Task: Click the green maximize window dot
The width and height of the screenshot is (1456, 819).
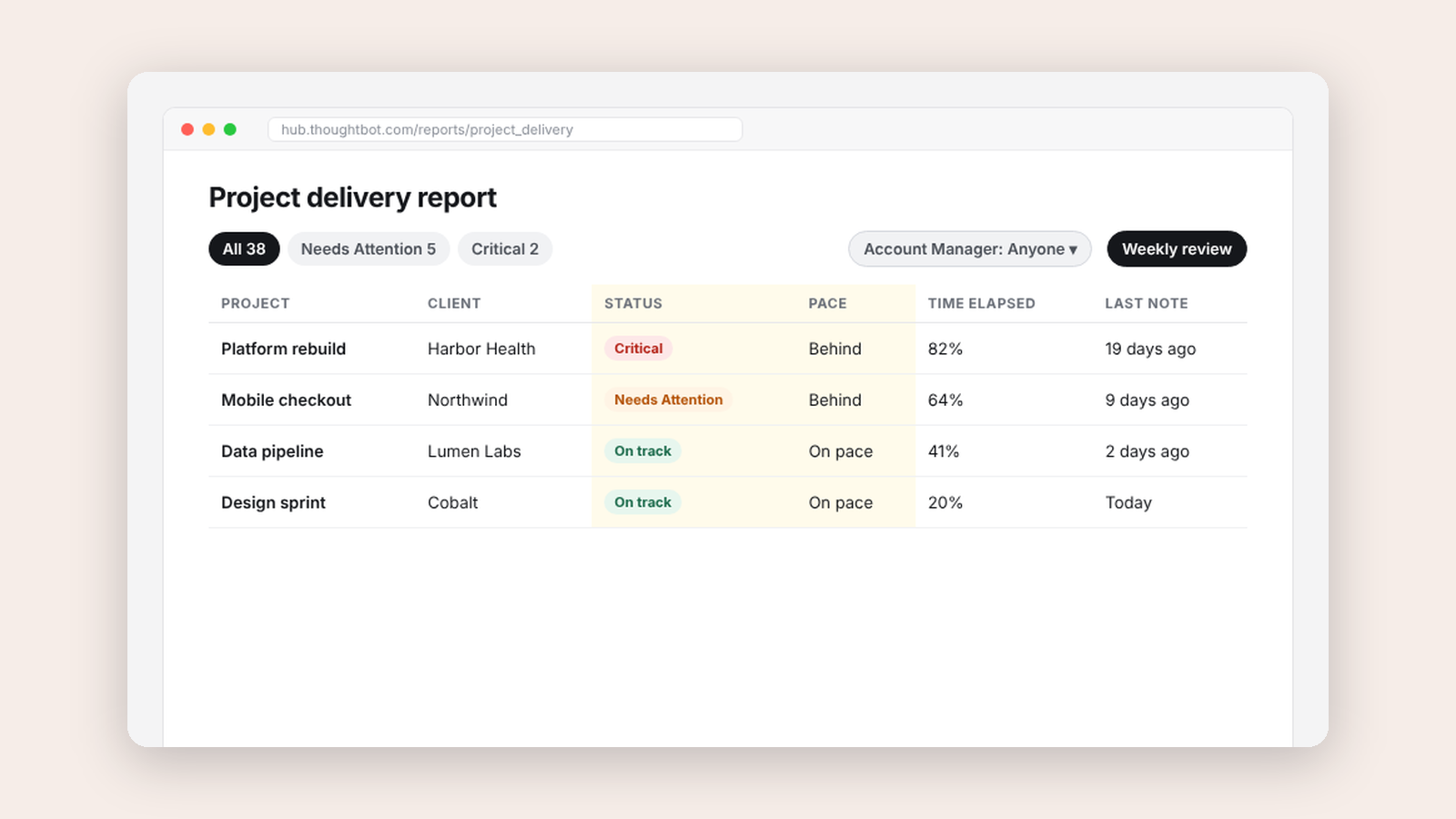Action: pos(230,129)
